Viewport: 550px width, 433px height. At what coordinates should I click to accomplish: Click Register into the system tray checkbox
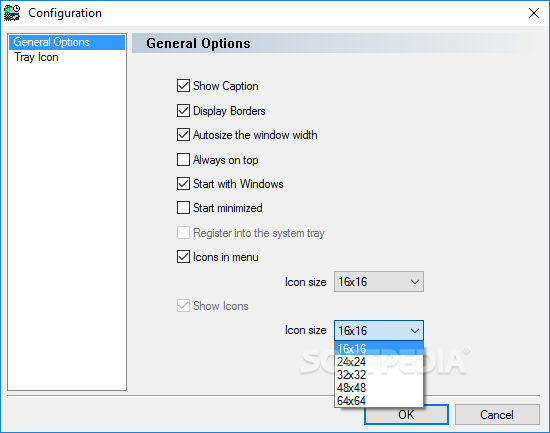(183, 233)
